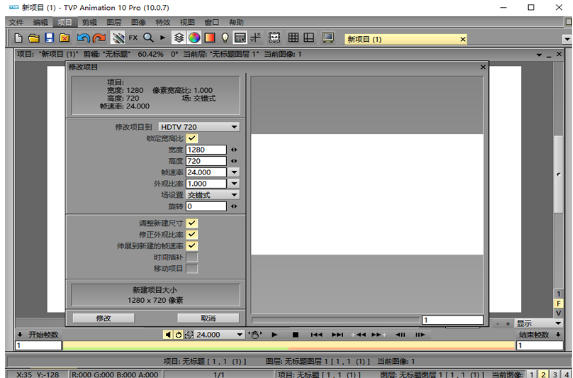Click the monitor display toolbar icon
Viewport: 573px width, 378px height.
(x=328, y=38)
